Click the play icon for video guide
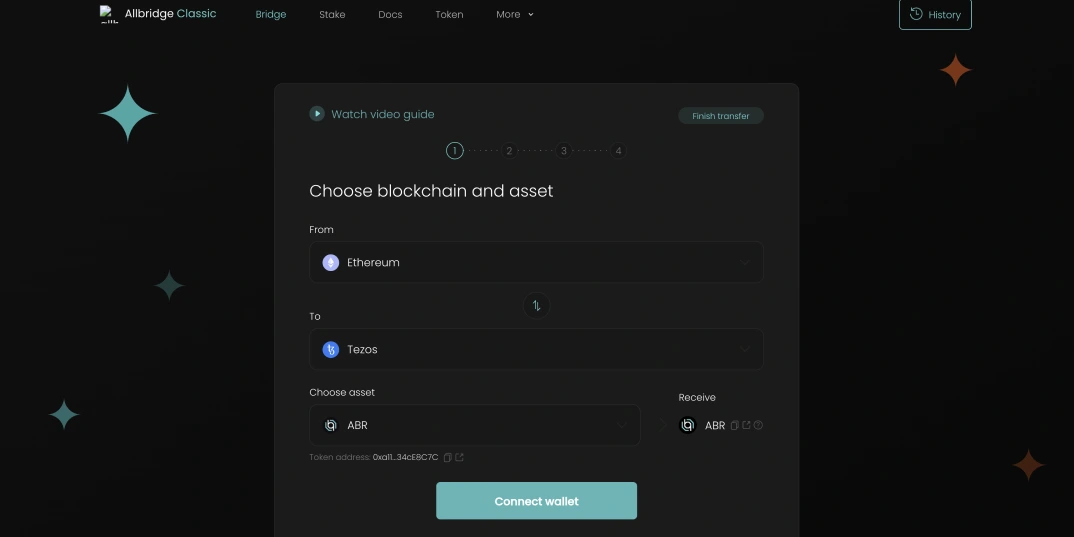 coord(317,114)
